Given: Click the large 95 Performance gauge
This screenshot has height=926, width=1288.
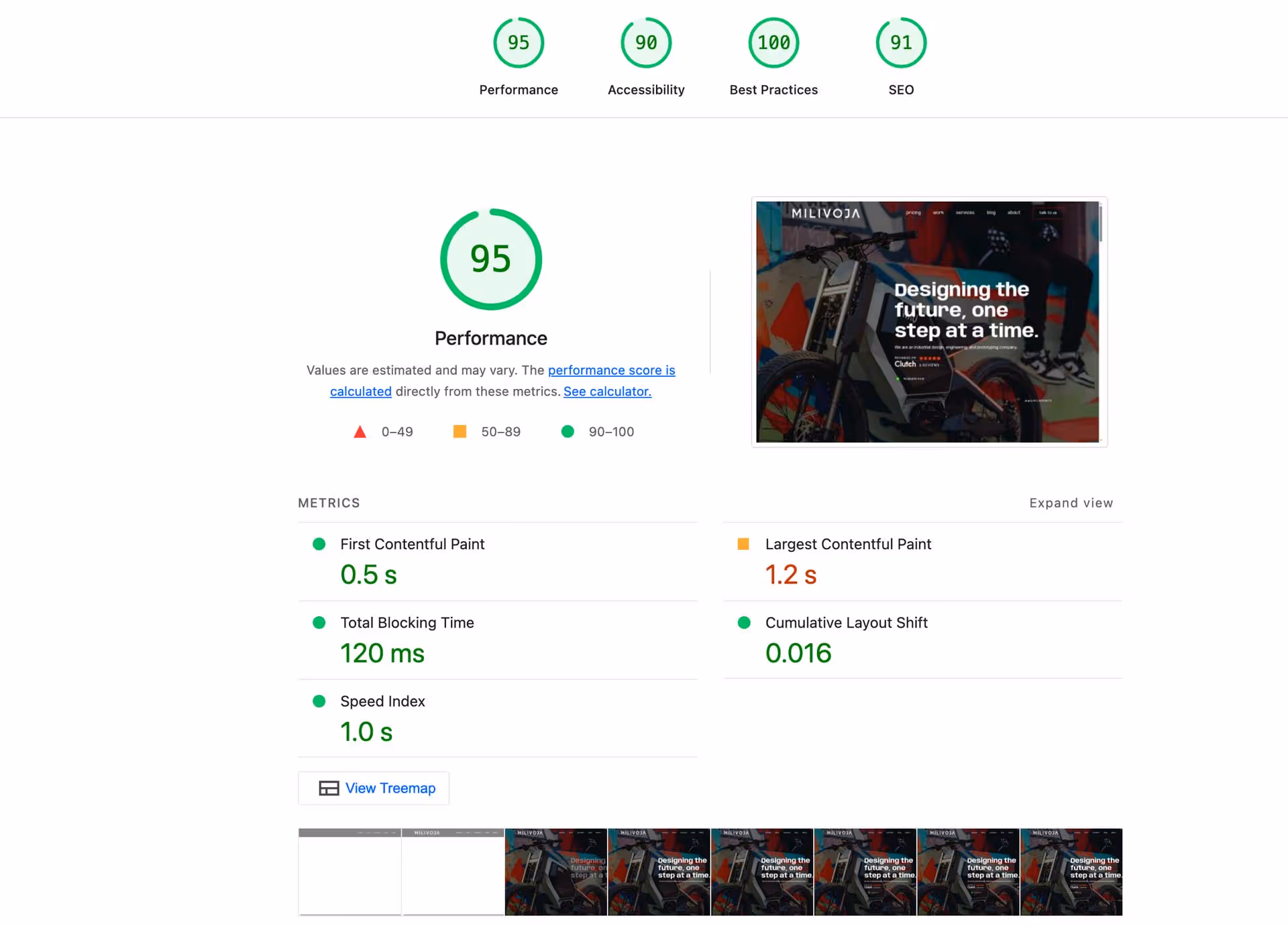Looking at the screenshot, I should [x=490, y=259].
